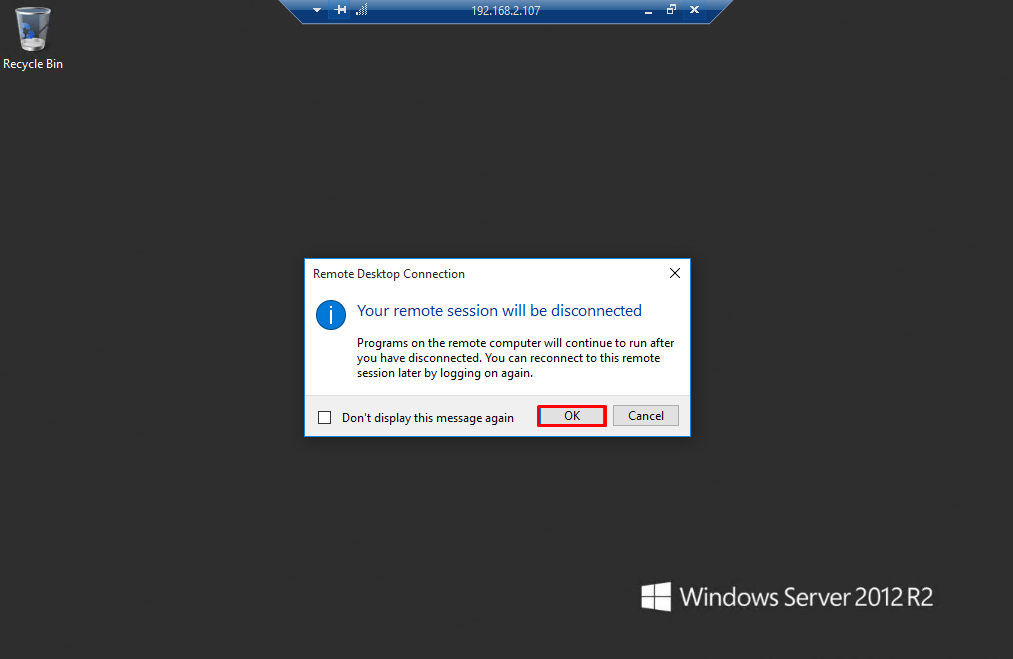Open the connection bar dropdown arrow
1013x659 pixels.
pos(317,10)
